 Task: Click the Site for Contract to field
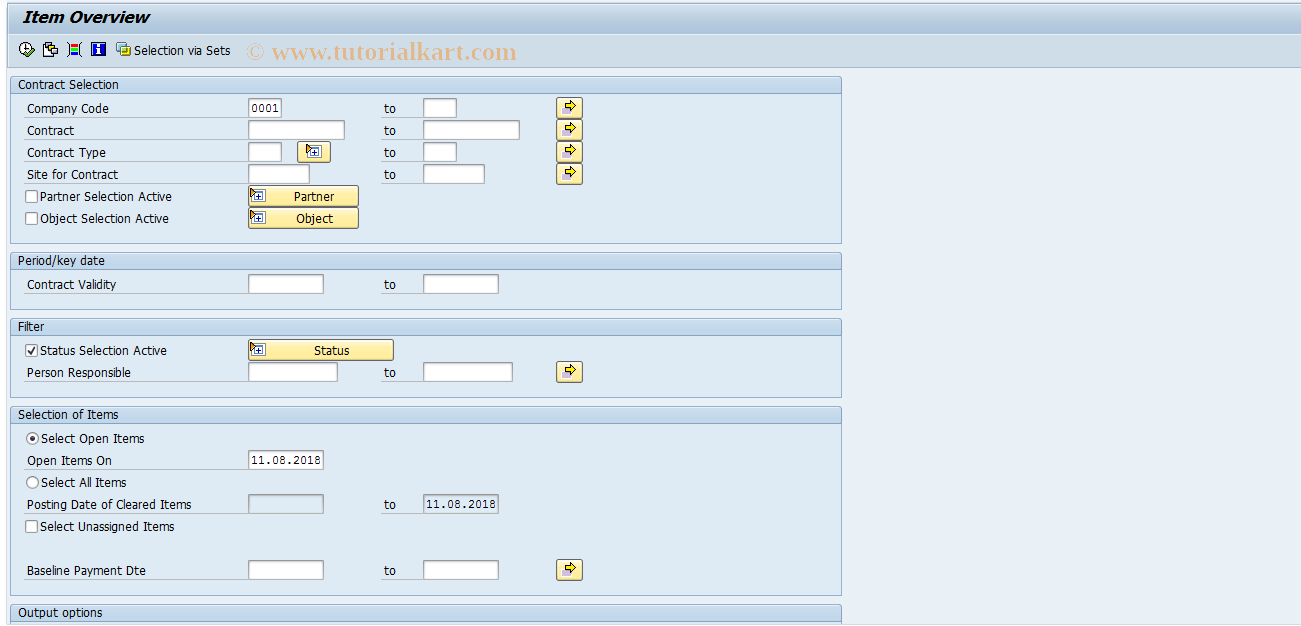454,174
